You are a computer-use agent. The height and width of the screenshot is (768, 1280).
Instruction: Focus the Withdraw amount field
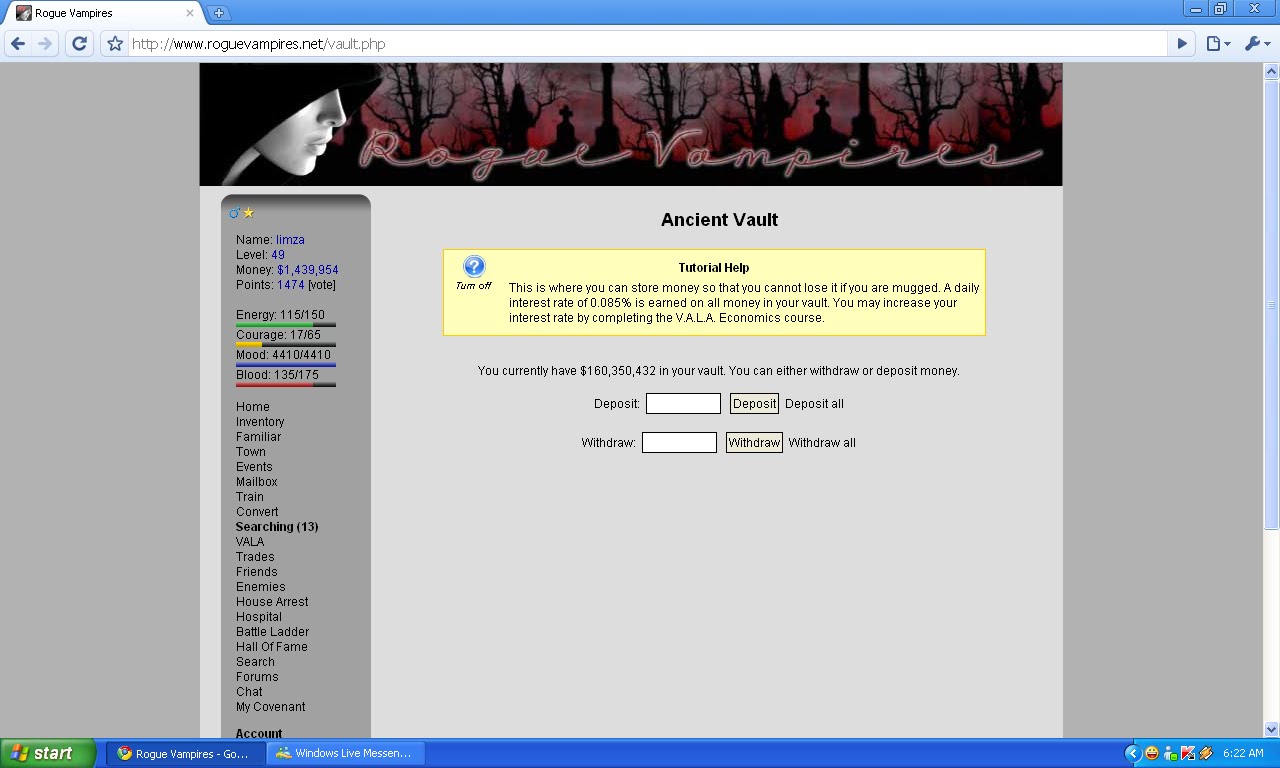click(679, 442)
